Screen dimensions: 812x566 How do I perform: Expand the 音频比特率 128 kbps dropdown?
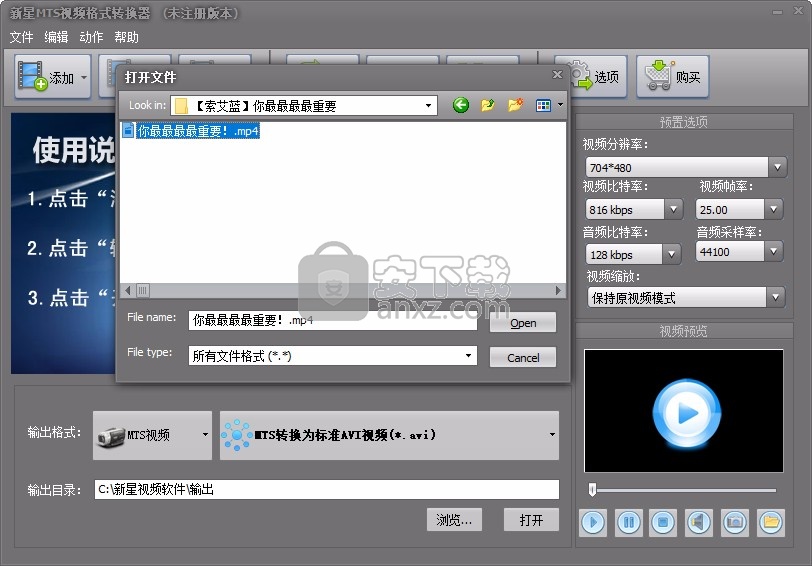(x=671, y=254)
